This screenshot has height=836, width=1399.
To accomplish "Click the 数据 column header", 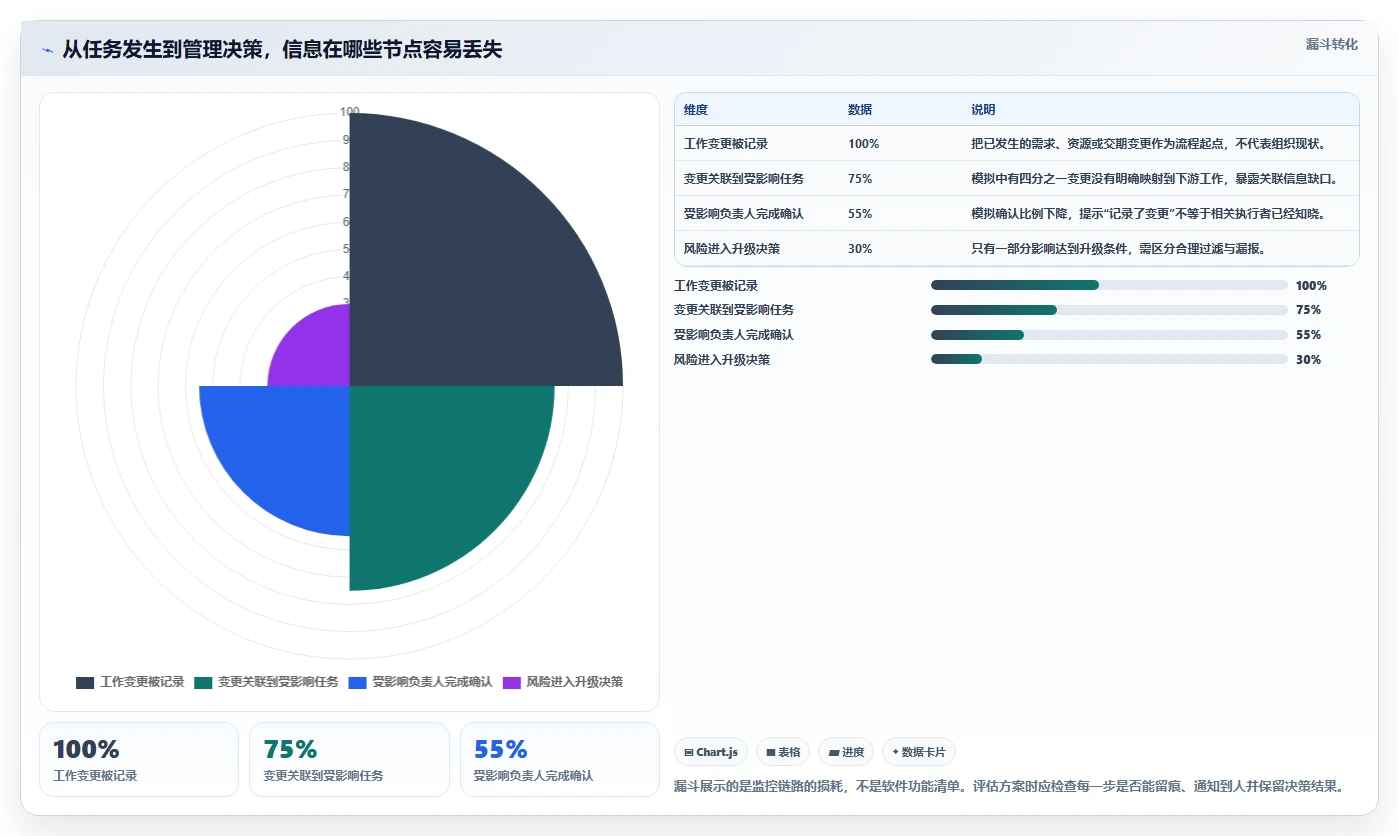I will (x=860, y=110).
